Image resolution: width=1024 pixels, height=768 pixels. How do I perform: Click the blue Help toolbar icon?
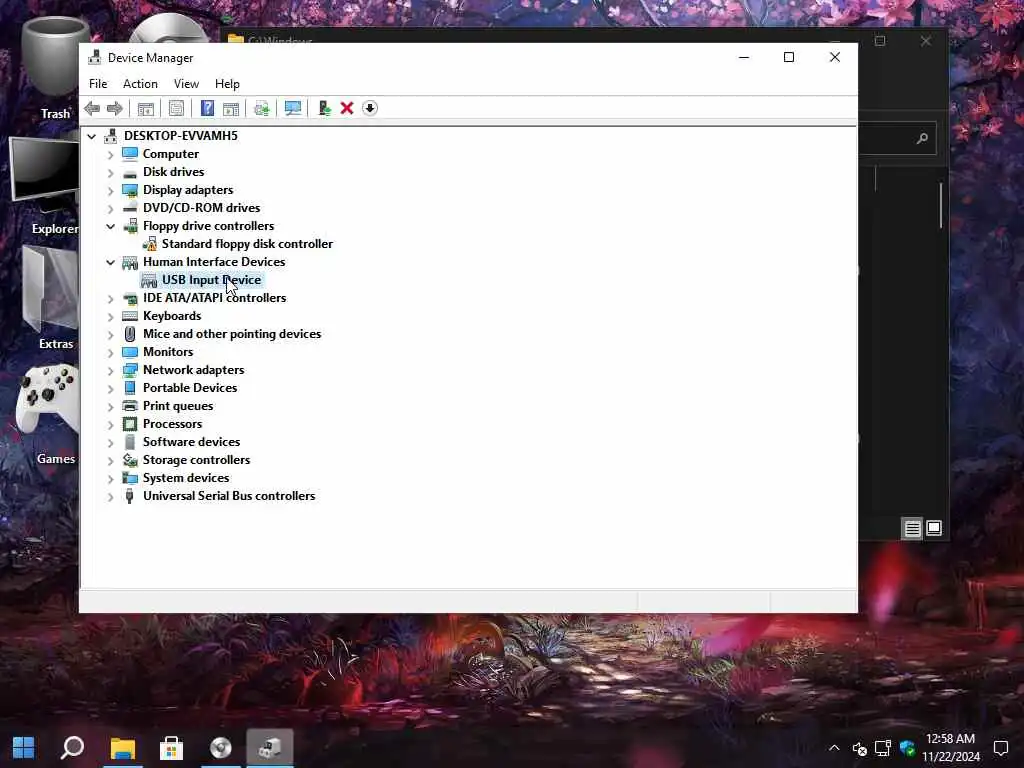pyautogui.click(x=207, y=108)
